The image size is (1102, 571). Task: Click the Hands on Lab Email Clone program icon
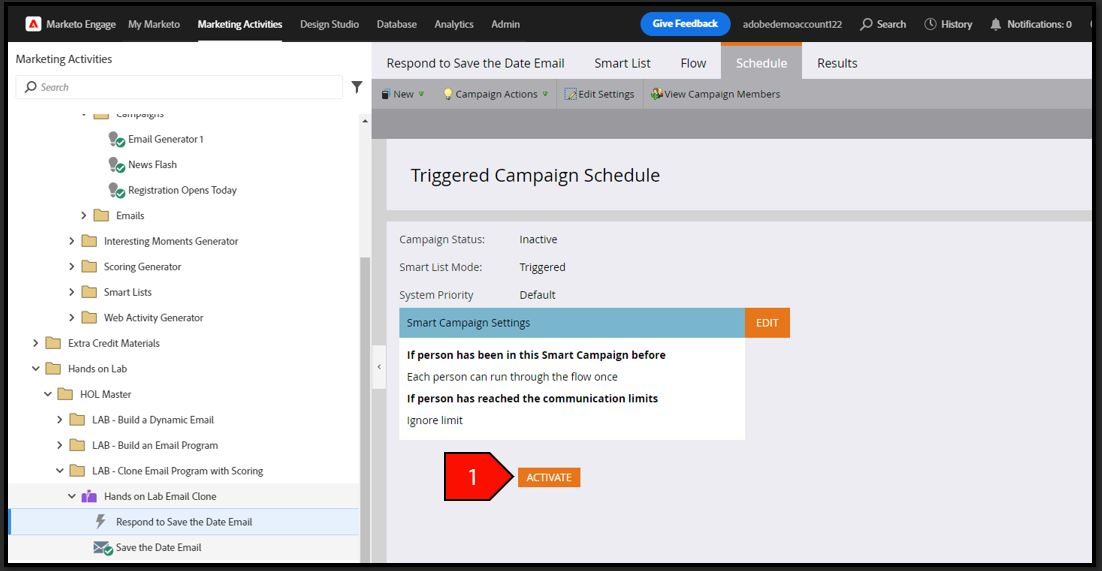tap(89, 496)
